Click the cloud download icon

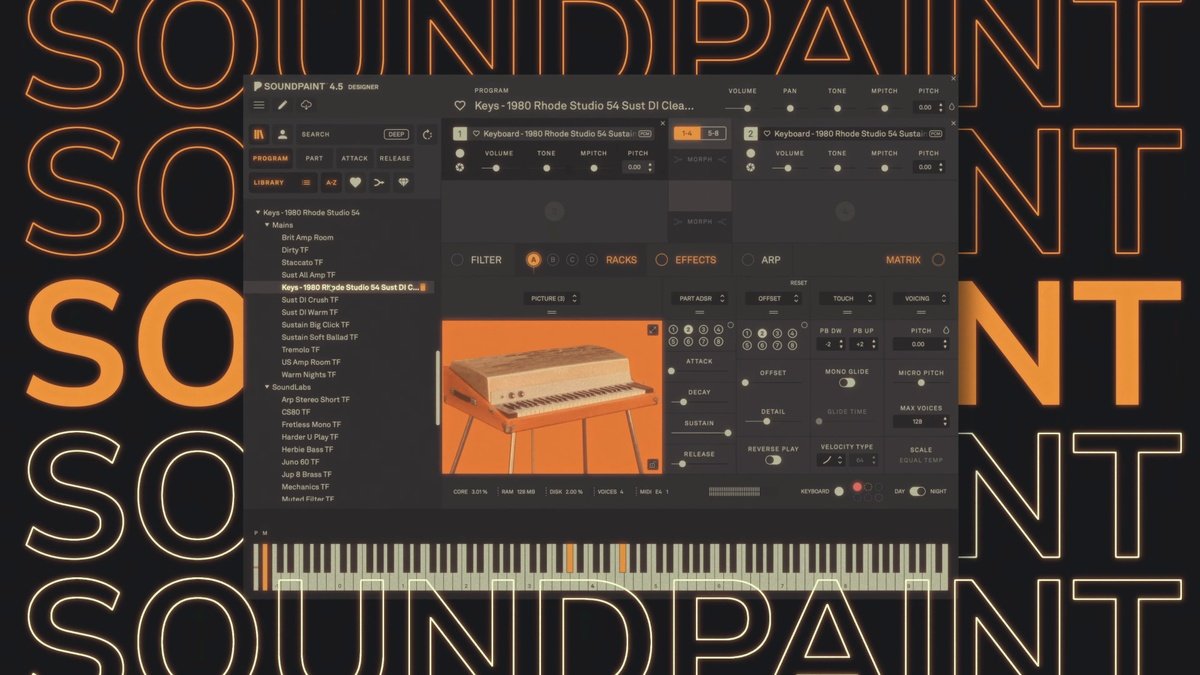306,105
